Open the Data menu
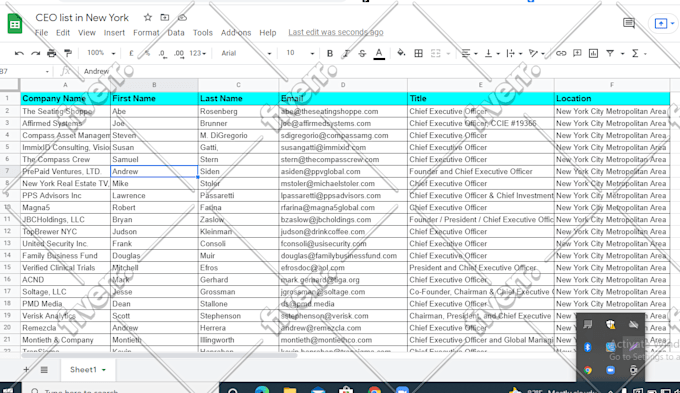Viewport: 680px width, 393px height. coord(176,33)
